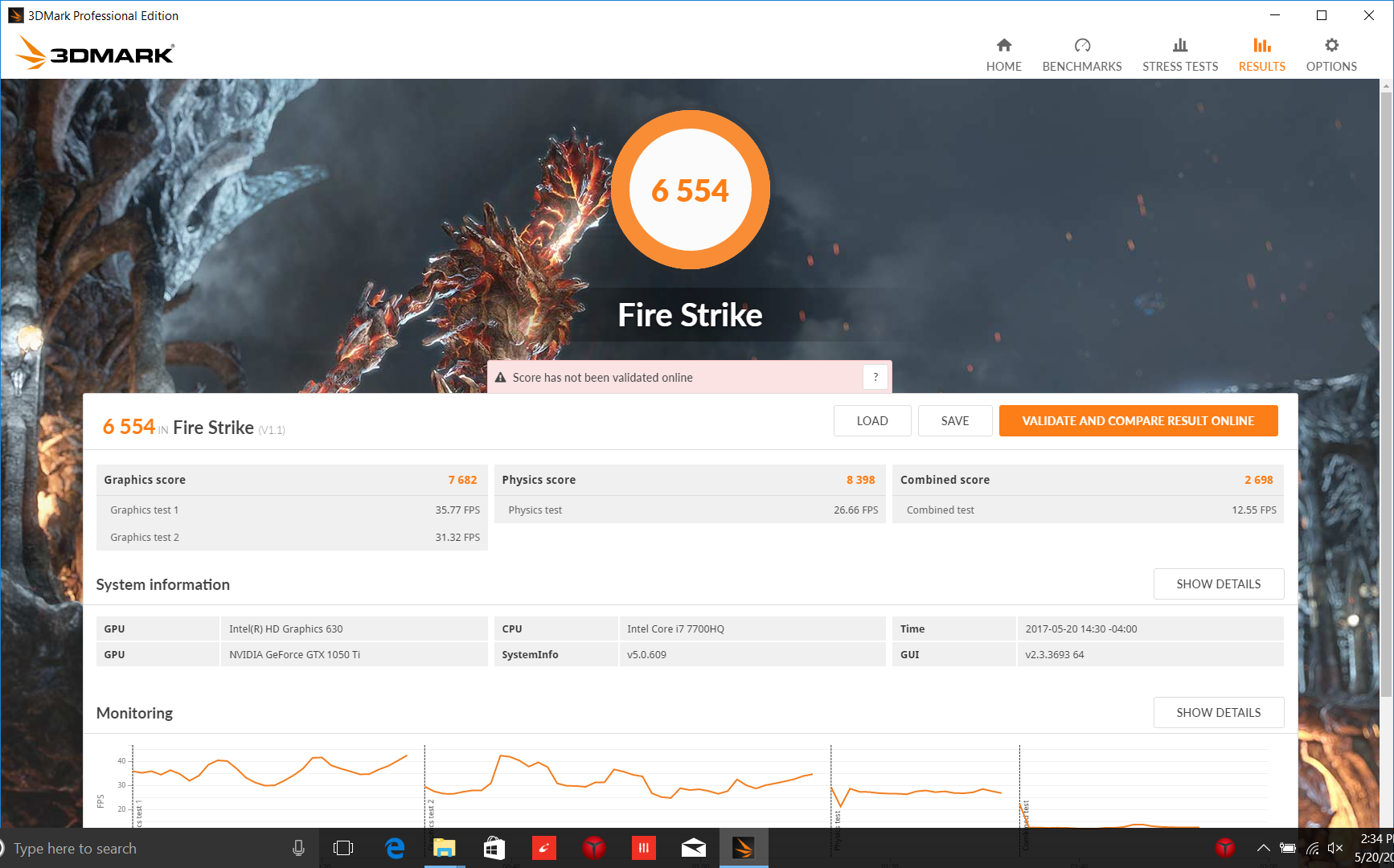Open the OPTIONS gear section
Viewport: 1394px width, 868px height.
(x=1331, y=55)
